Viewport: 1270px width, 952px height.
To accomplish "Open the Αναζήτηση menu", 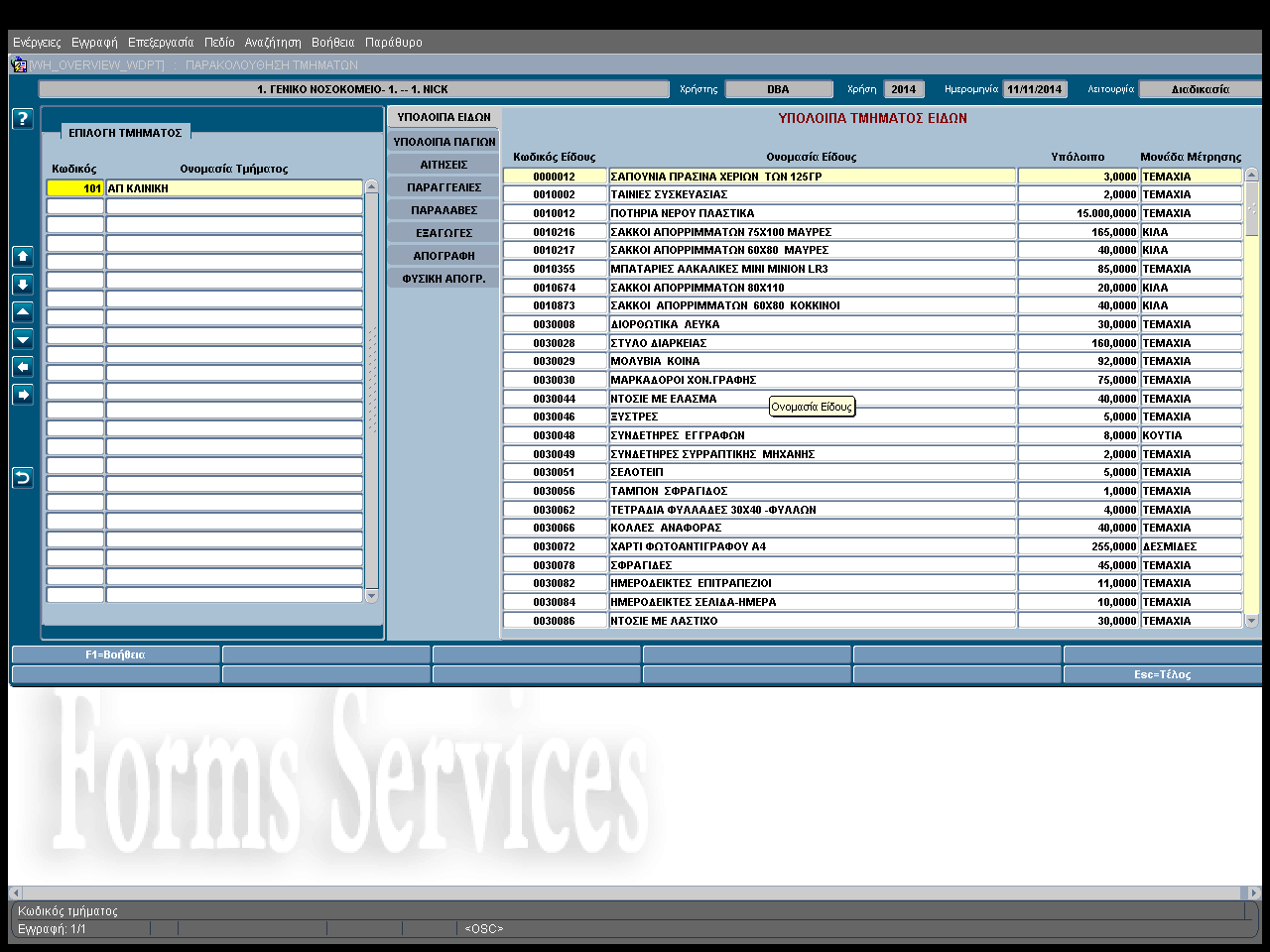I will click(273, 43).
